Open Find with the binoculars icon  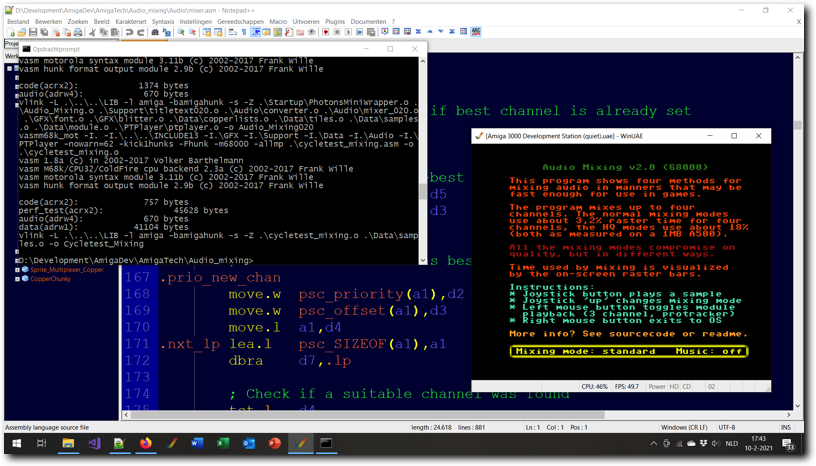(155, 32)
